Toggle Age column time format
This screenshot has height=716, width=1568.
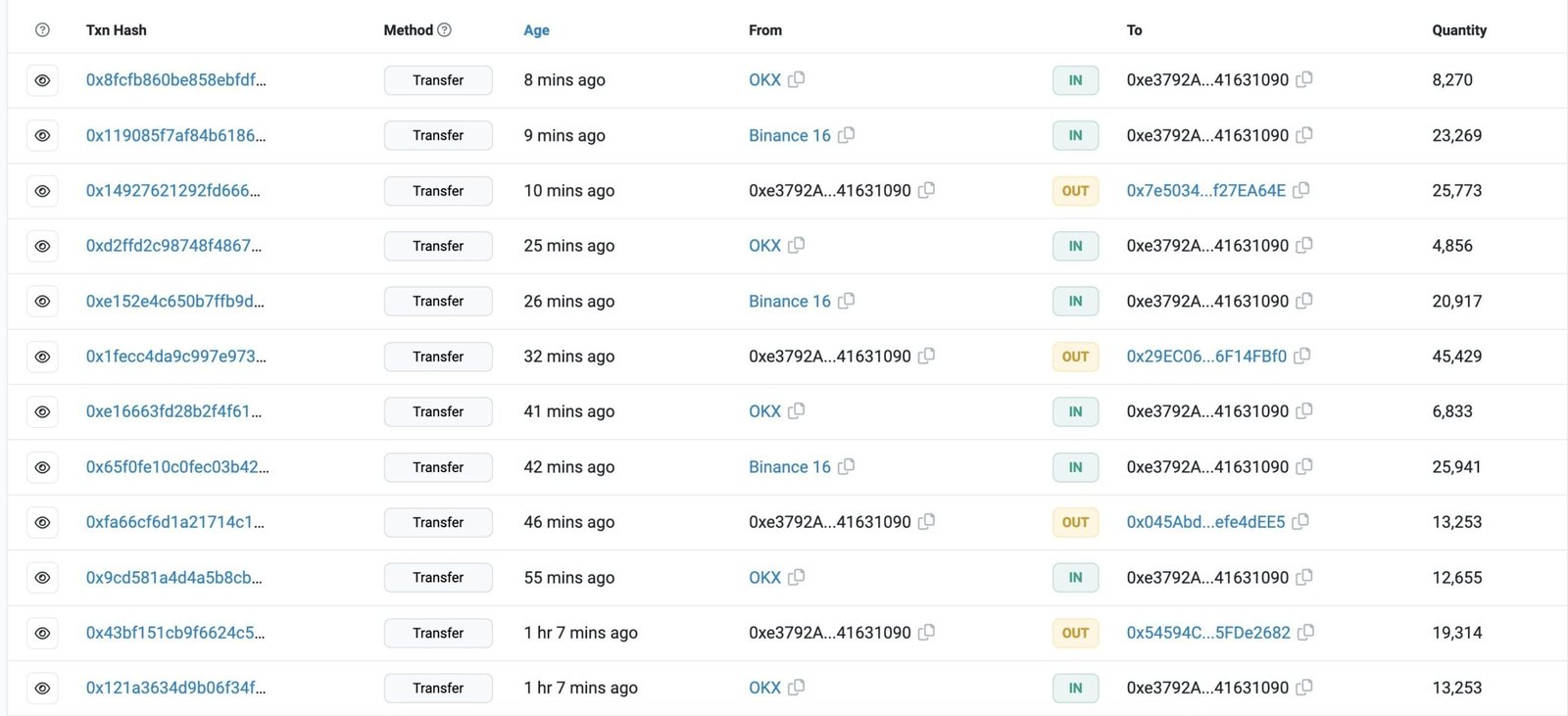(x=536, y=30)
